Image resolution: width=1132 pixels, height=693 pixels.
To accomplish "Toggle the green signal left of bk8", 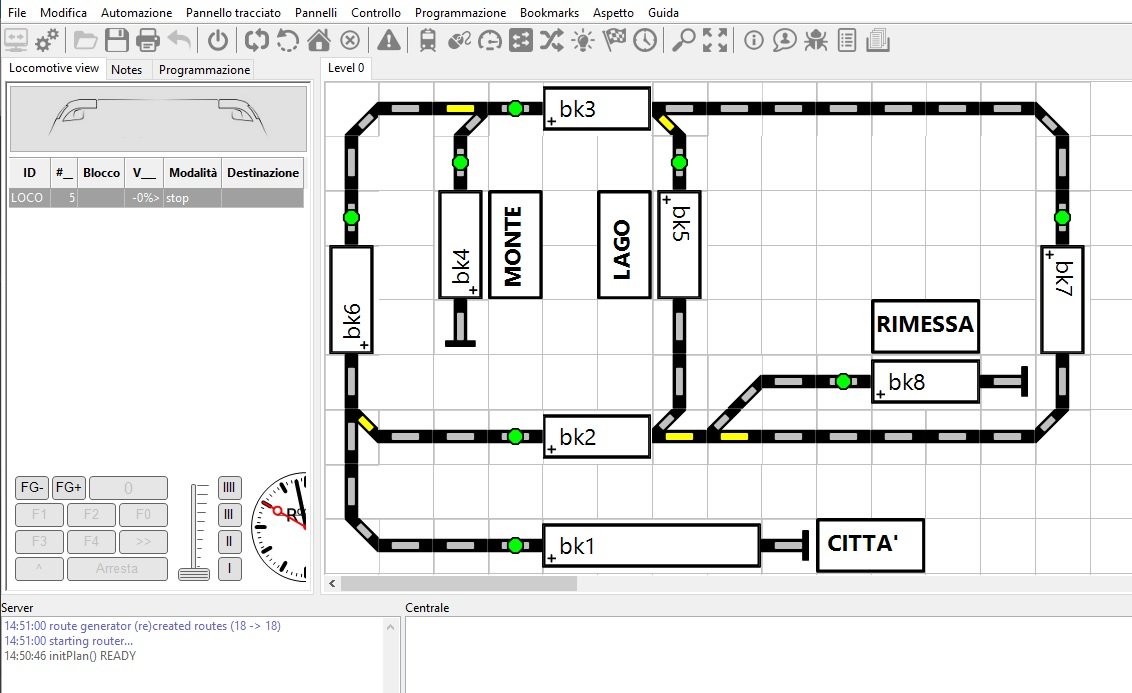I will (x=843, y=381).
